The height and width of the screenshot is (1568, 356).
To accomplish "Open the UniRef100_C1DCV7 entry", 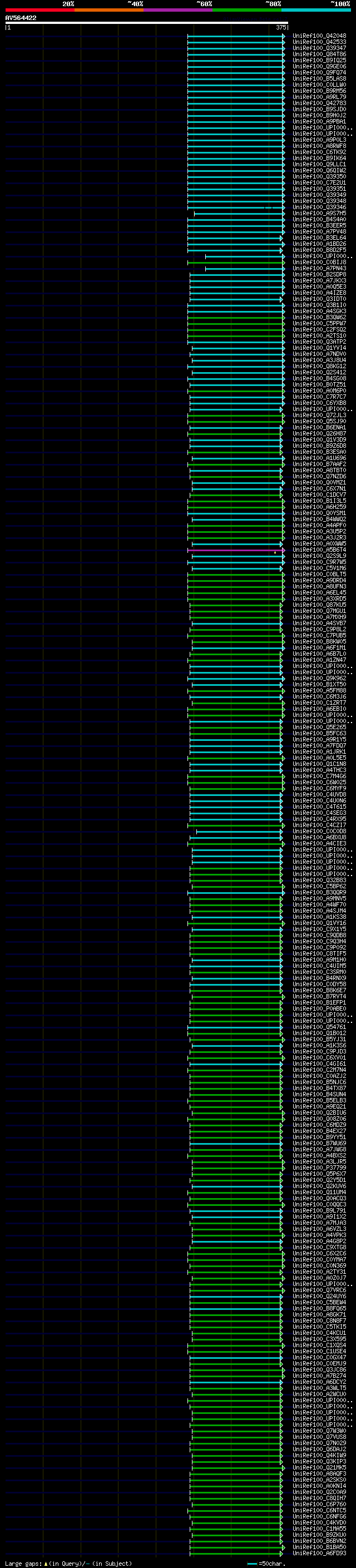I will coord(319,495).
